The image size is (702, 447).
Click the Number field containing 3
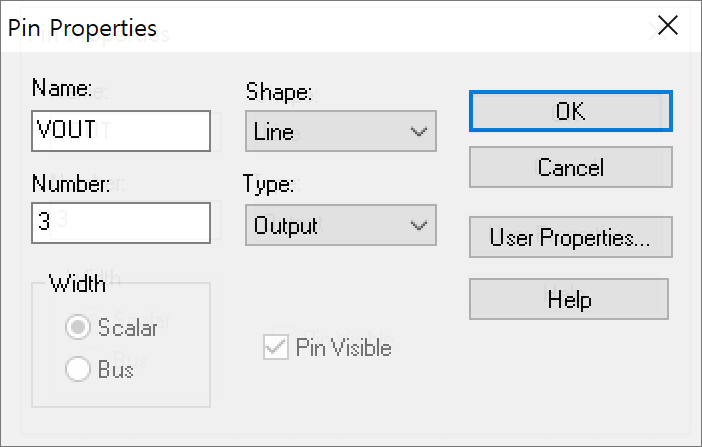[121, 222]
